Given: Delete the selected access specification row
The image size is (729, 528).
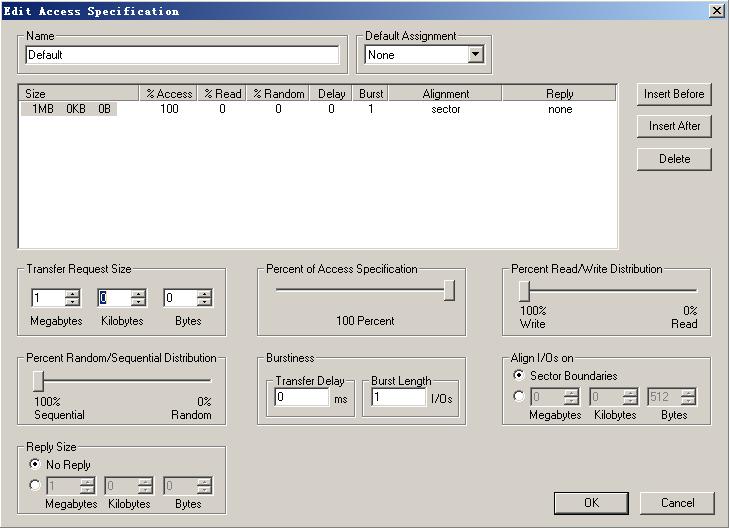Looking at the screenshot, I should [x=674, y=159].
